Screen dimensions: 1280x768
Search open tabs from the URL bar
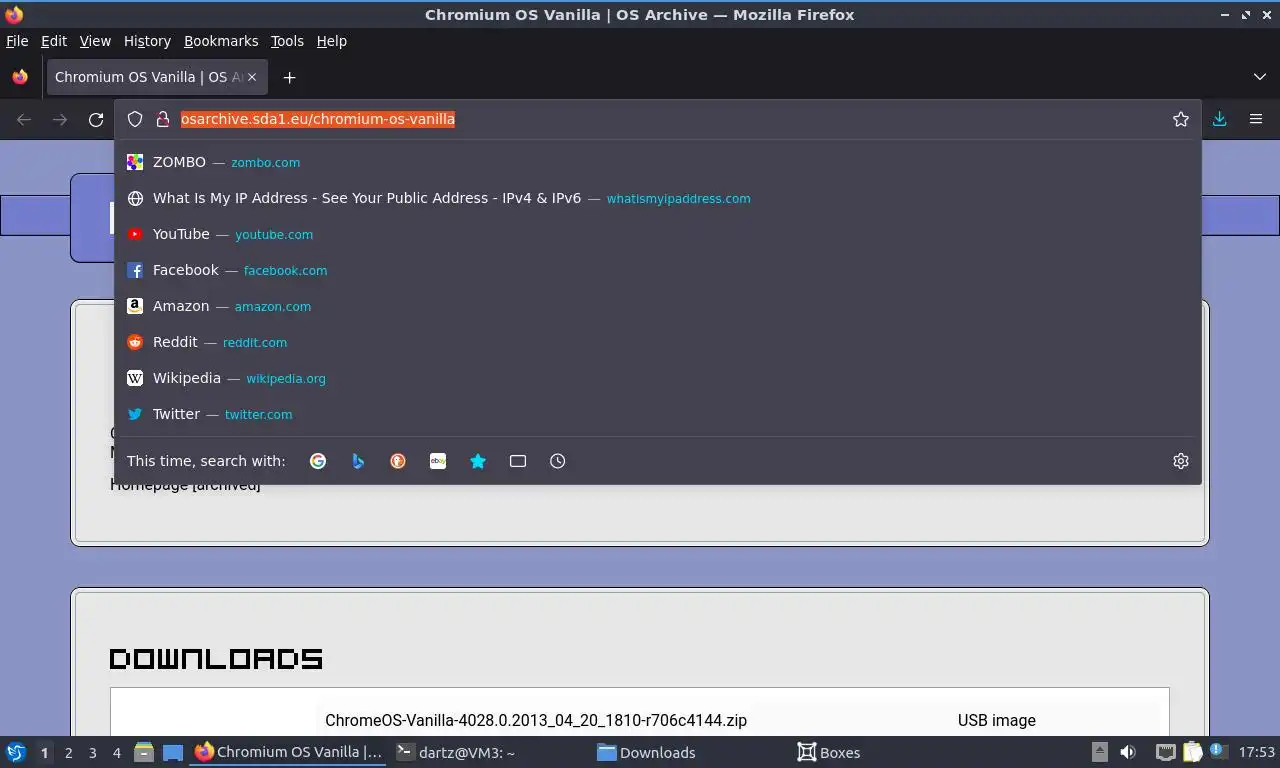[518, 461]
